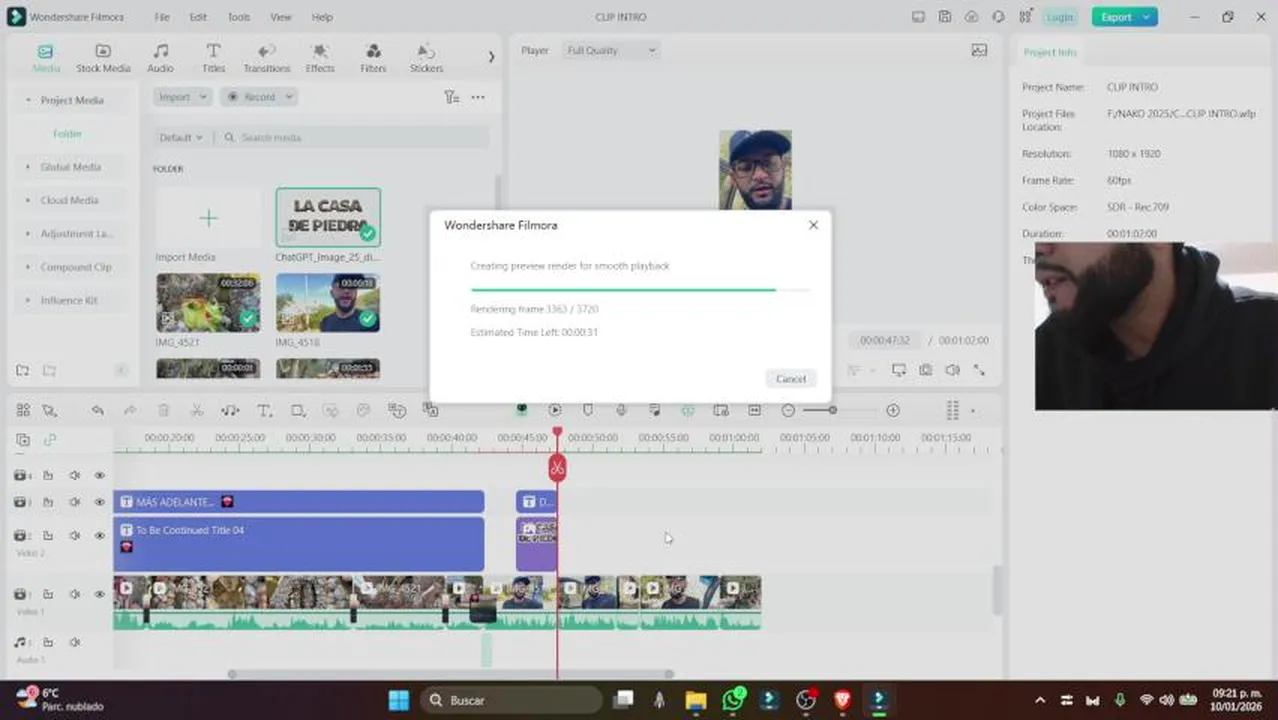Open the Tools menu
The height and width of the screenshot is (720, 1278).
point(239,17)
